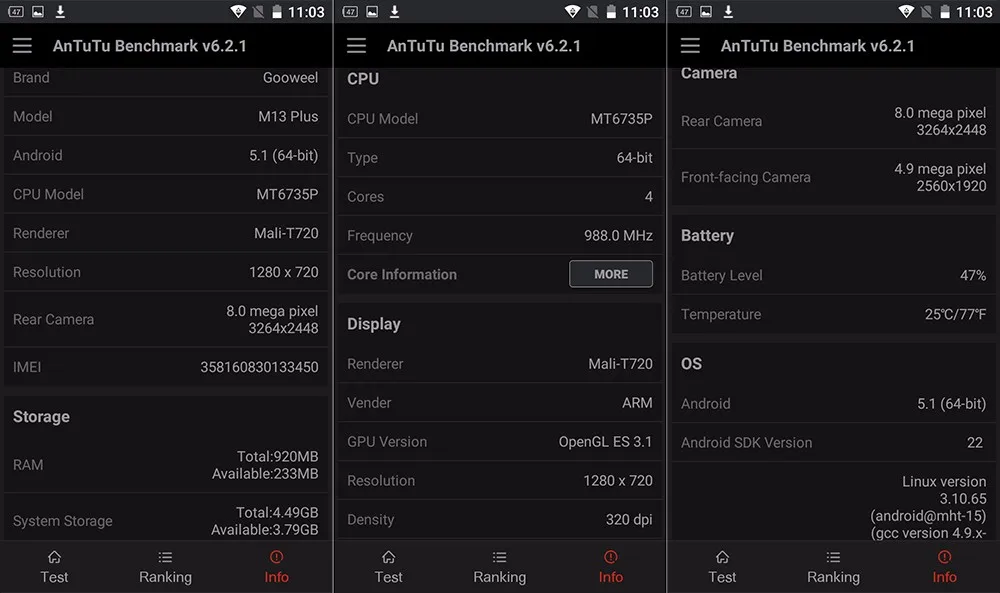Click Cores row value 4
The height and width of the screenshot is (593, 1000).
tap(649, 197)
